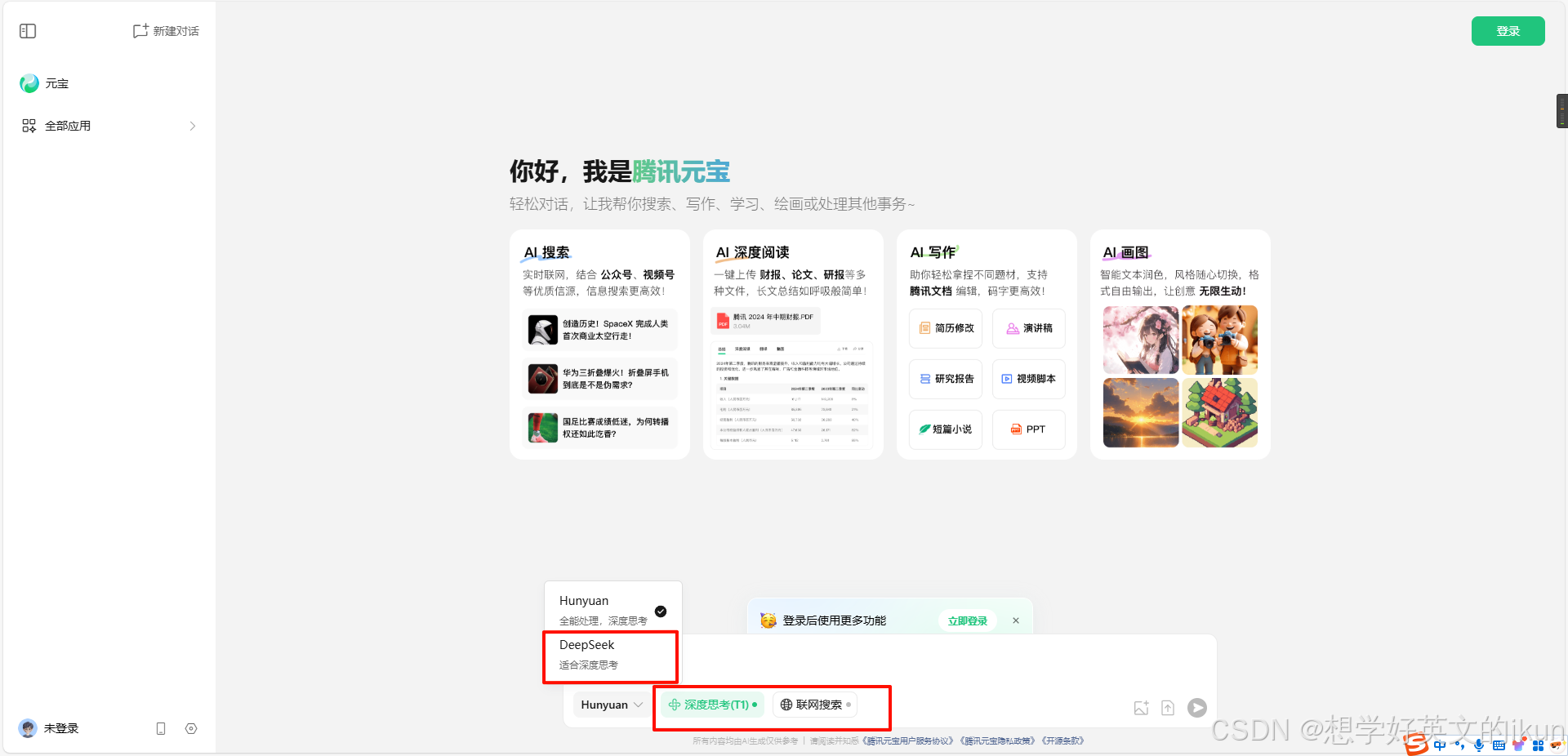Viewport: 1568px width, 756px height.
Task: Open the voxel red house image
Action: pos(1219,412)
